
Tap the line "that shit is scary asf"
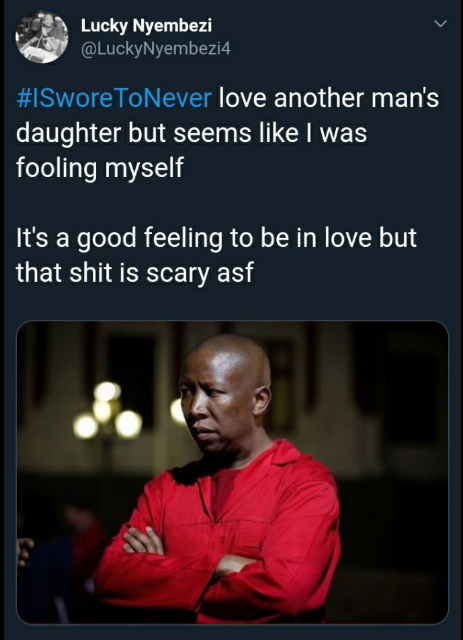[135, 273]
